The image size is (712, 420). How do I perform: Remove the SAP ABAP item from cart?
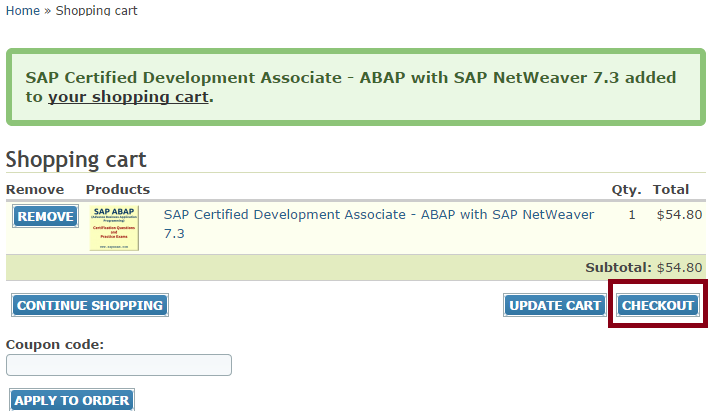coord(45,217)
